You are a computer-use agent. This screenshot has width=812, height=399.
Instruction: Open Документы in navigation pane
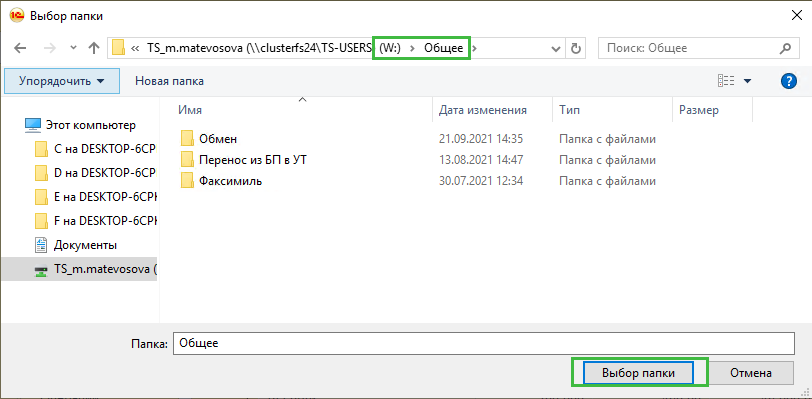click(x=85, y=245)
